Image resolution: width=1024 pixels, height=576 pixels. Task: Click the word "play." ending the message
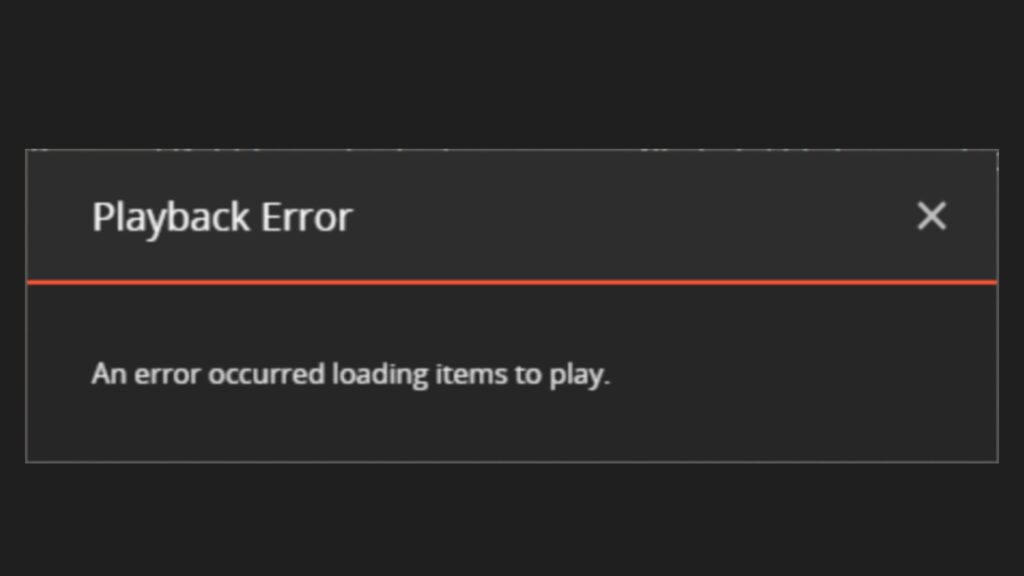579,376
